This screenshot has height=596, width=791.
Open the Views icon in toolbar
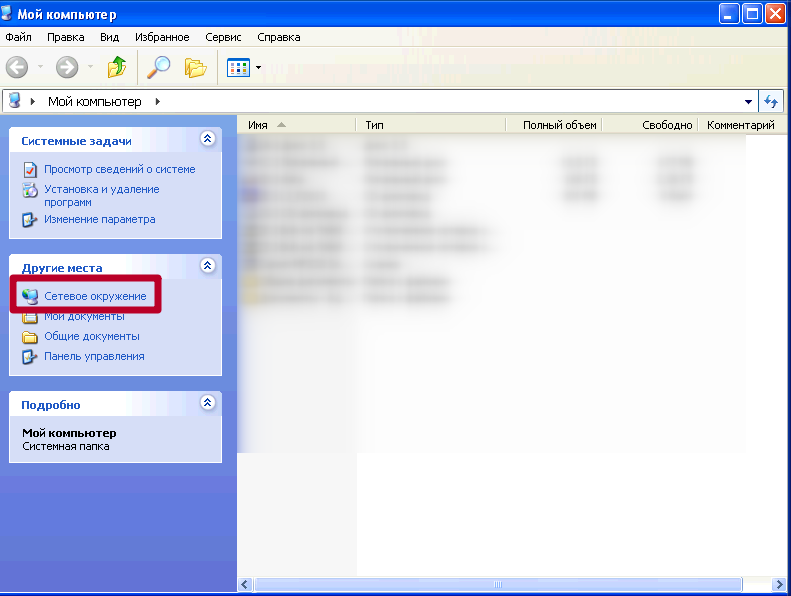tap(238, 67)
